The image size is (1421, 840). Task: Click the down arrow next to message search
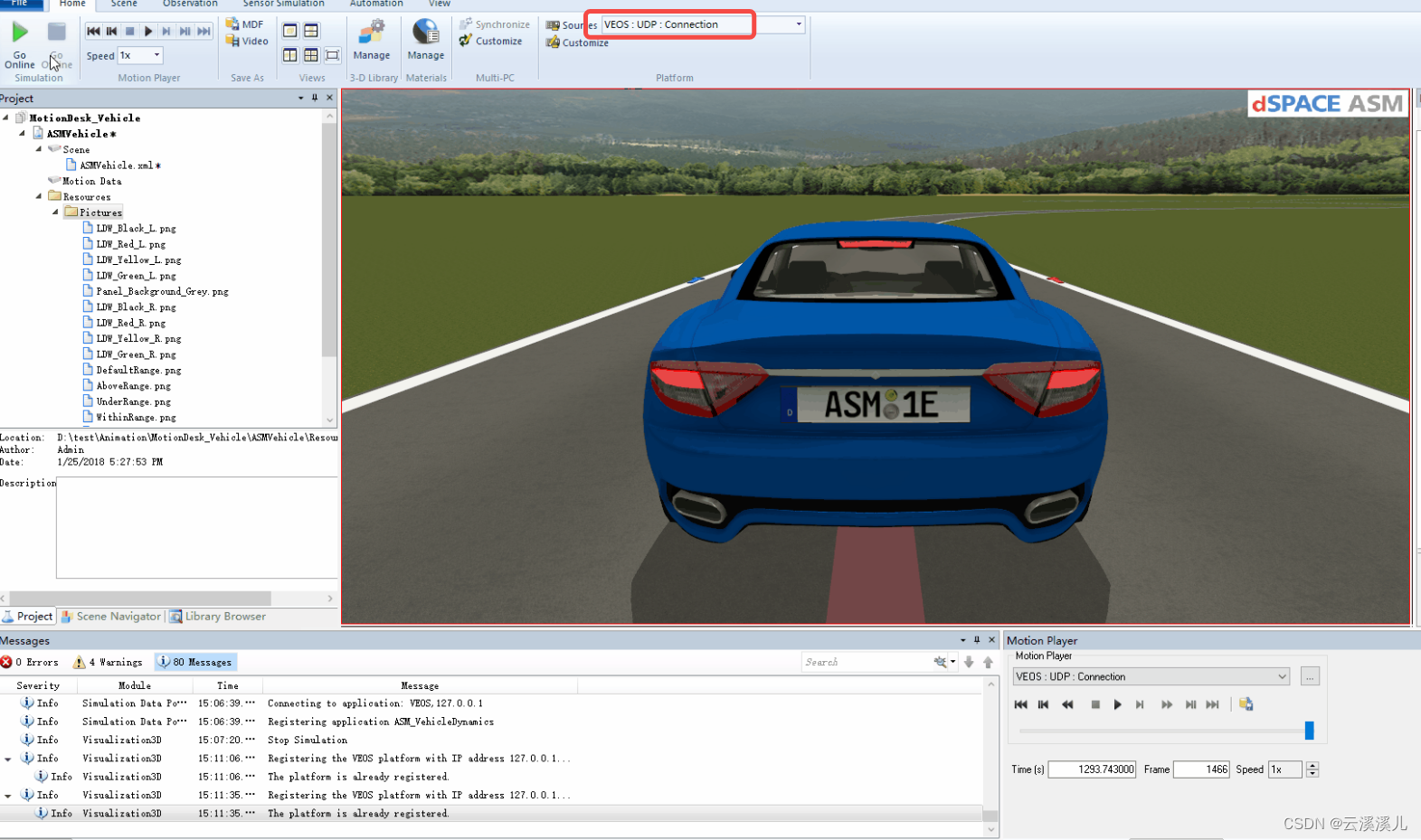point(969,662)
